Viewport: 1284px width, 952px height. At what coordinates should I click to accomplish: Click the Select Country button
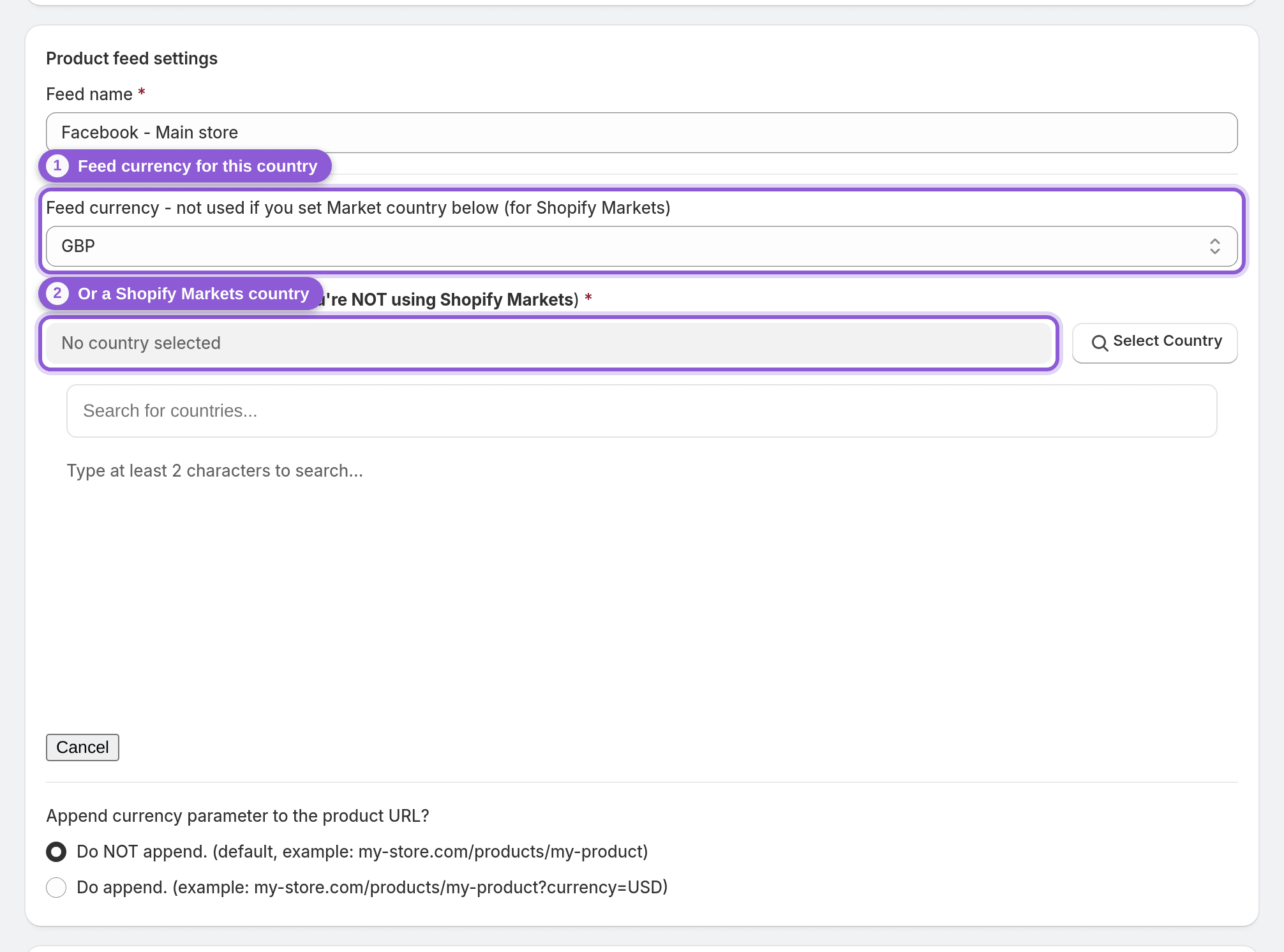pyautogui.click(x=1154, y=343)
